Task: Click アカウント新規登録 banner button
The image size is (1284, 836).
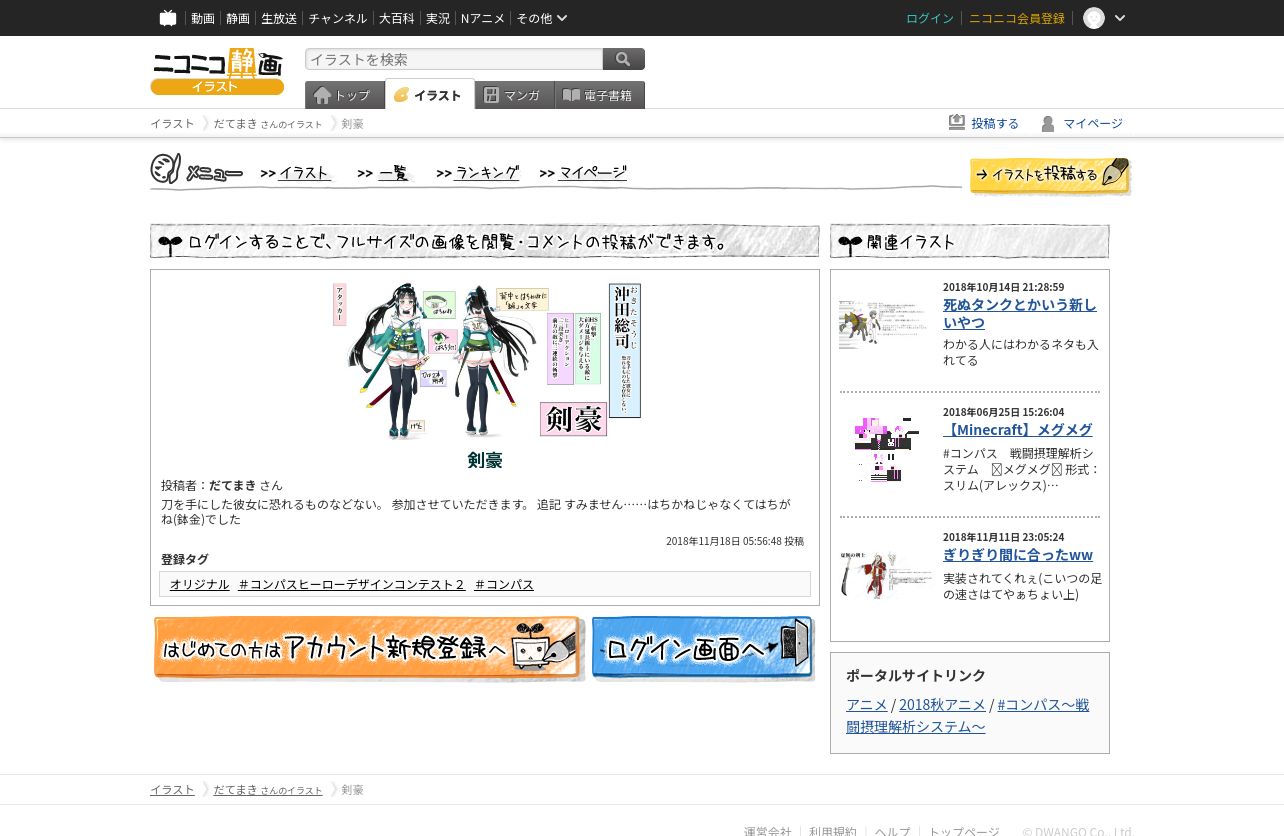Action: tap(368, 649)
